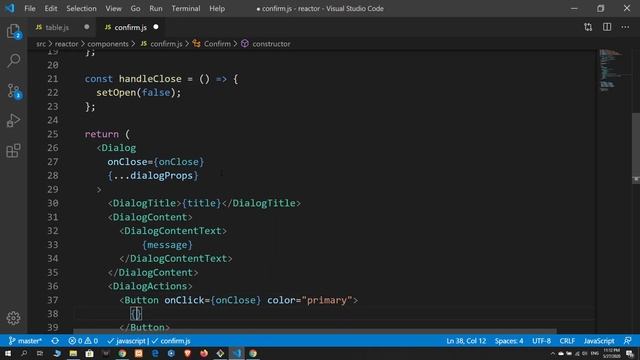The image size is (640, 360).
Task: Click the horizontal editor scrollbar
Action: 314,331
